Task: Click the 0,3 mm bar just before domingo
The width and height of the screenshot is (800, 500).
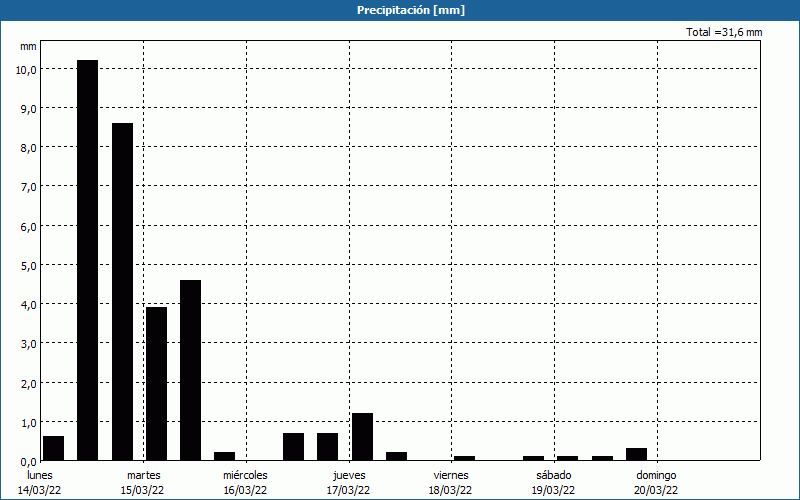Action: click(636, 454)
